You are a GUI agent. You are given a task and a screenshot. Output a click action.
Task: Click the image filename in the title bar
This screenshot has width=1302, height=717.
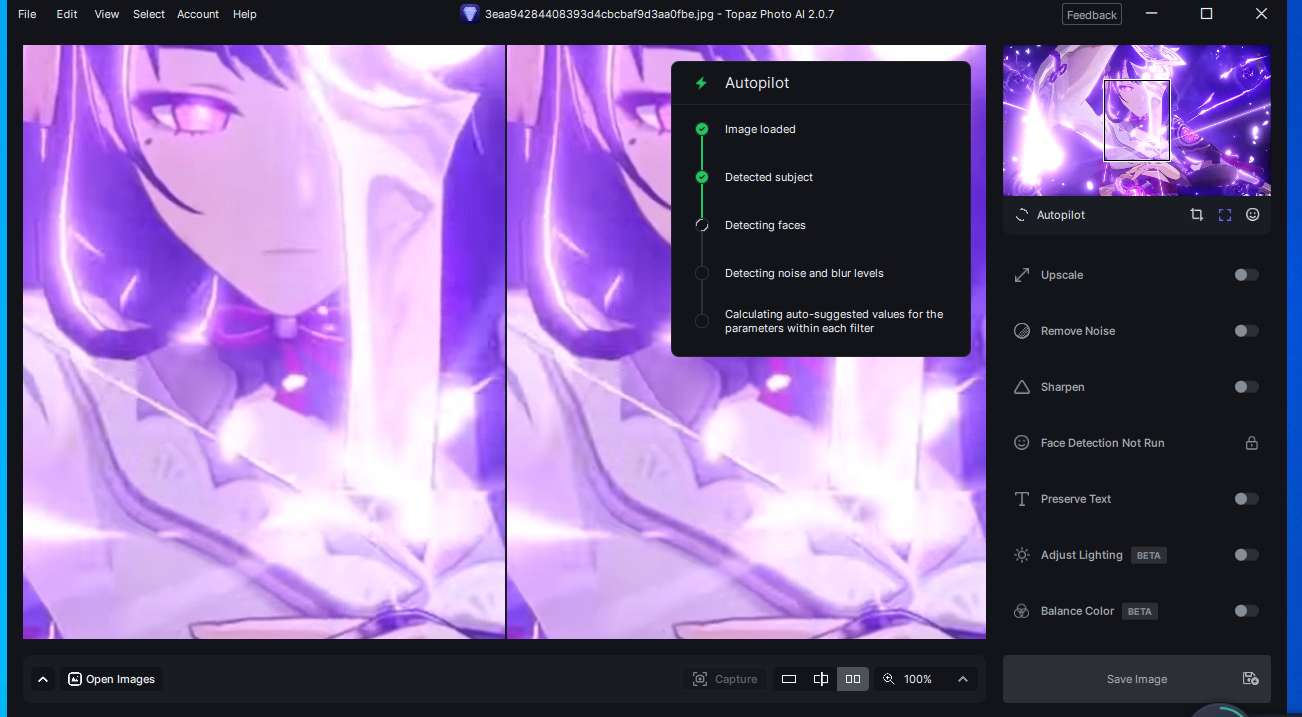[x=598, y=14]
